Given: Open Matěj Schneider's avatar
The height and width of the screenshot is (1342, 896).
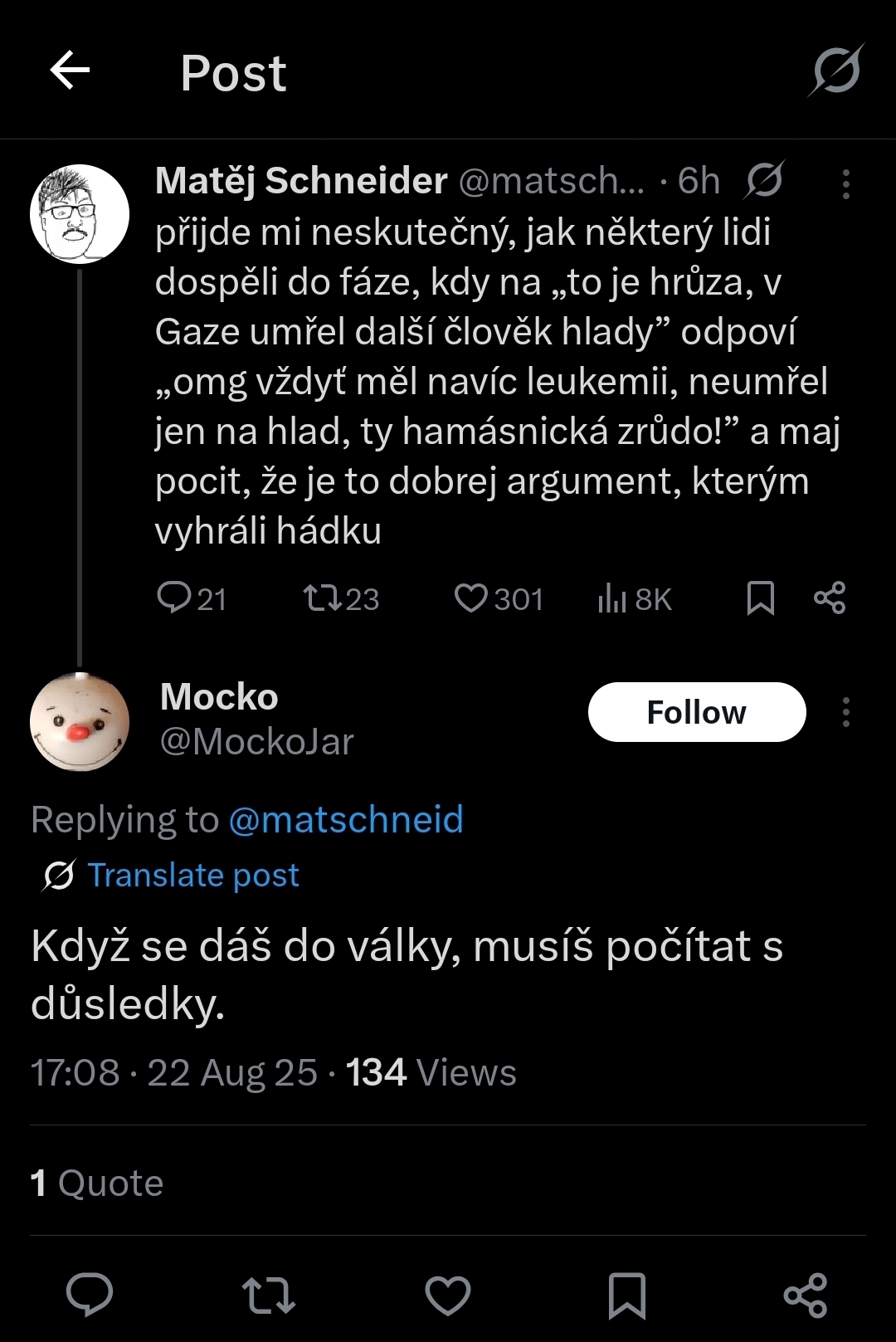Looking at the screenshot, I should [80, 214].
